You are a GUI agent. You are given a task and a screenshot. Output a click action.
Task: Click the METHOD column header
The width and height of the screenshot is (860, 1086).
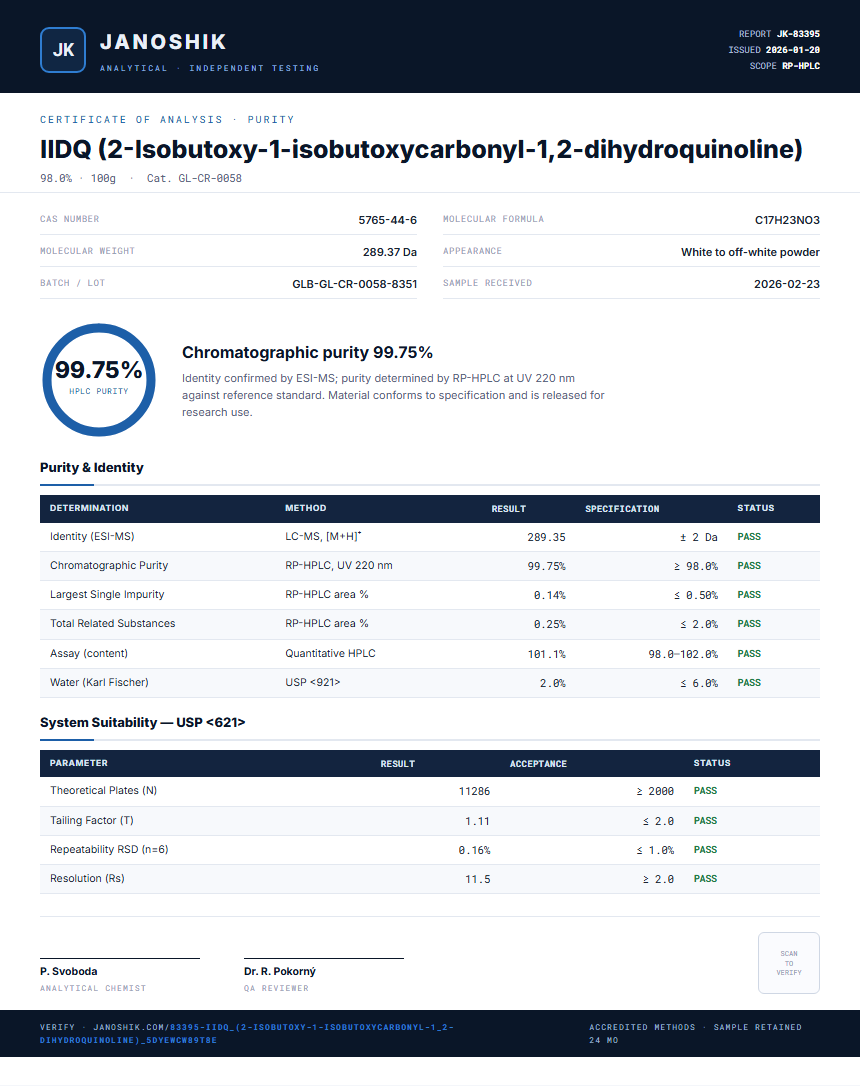(x=305, y=508)
